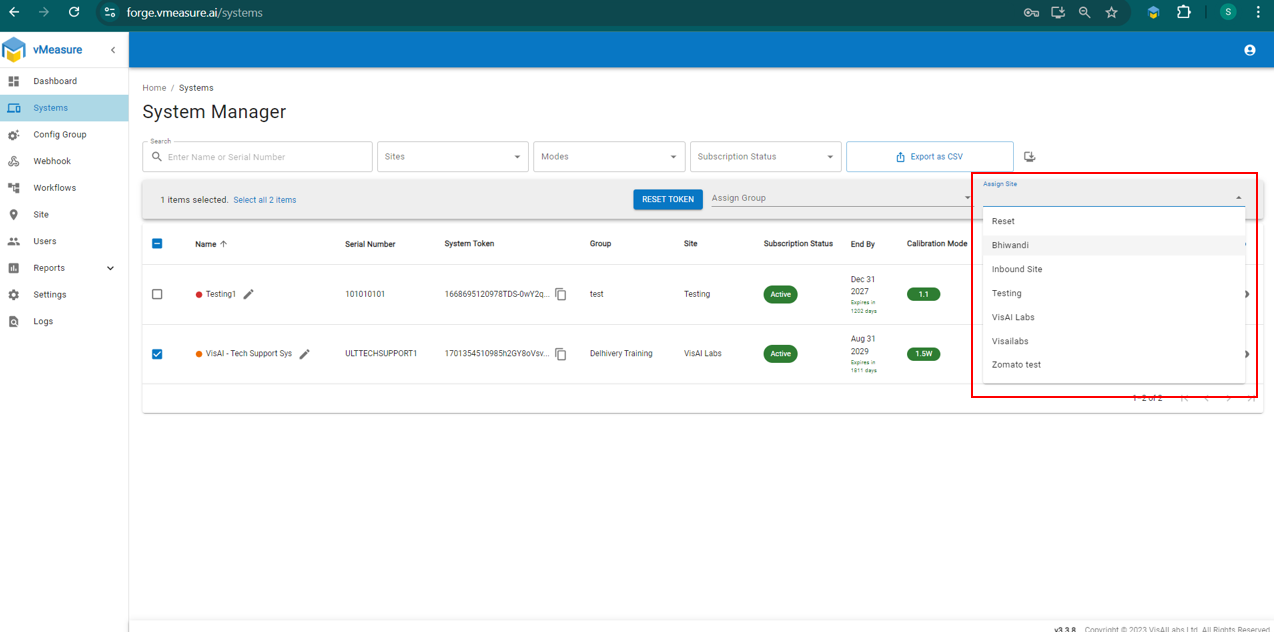The height and width of the screenshot is (632, 1274).
Task: Bookmark this page with the star icon
Action: pyautogui.click(x=1111, y=13)
